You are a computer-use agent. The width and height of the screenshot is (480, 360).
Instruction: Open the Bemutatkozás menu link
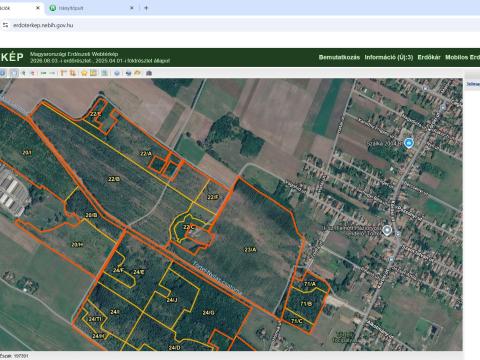coord(339,57)
